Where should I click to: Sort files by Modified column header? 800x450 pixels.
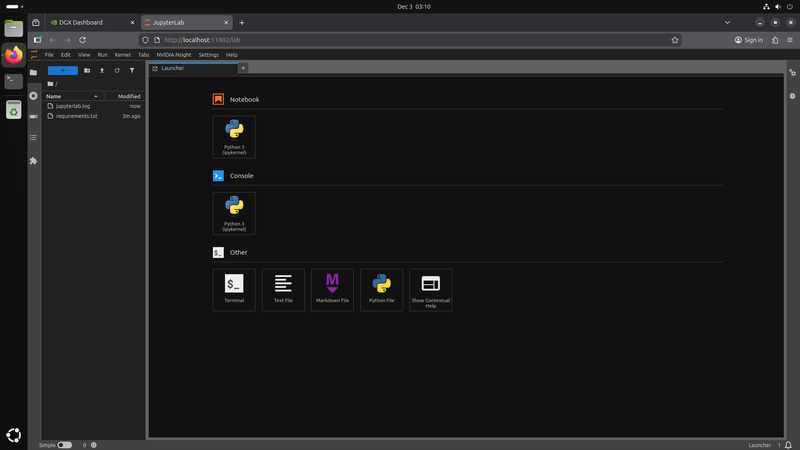pyautogui.click(x=124, y=96)
